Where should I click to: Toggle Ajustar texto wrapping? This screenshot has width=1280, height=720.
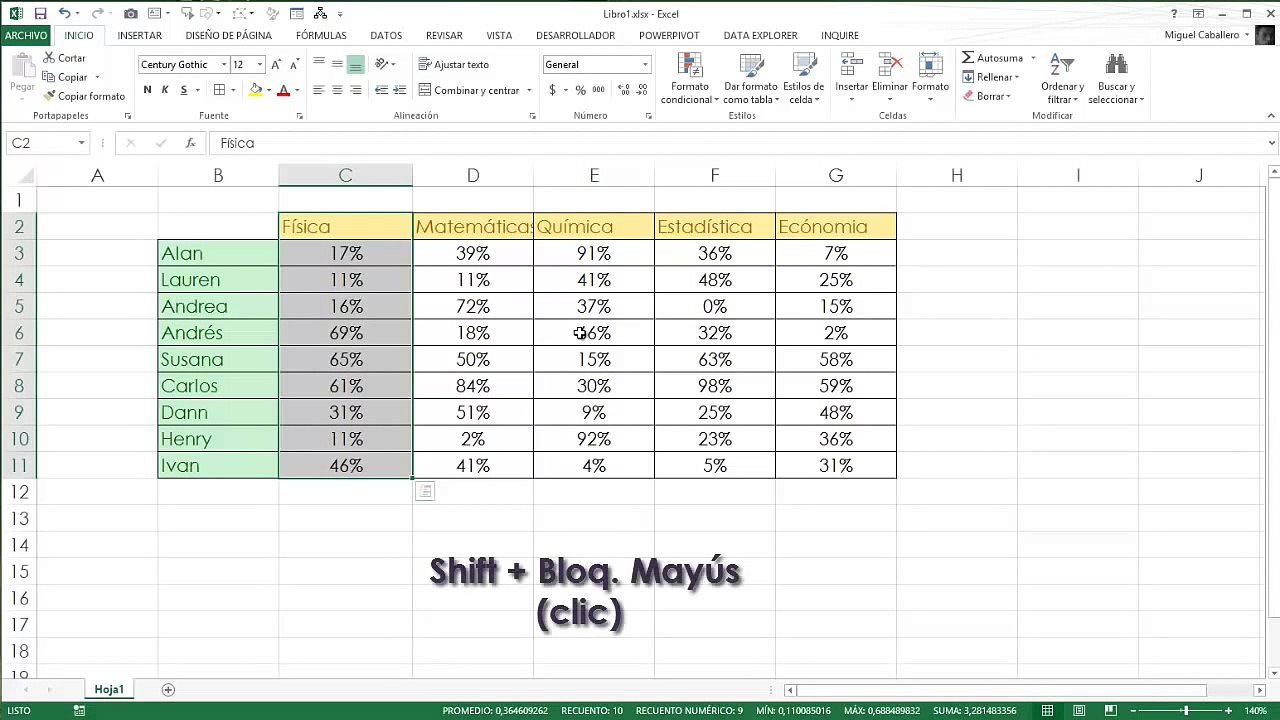pos(454,64)
